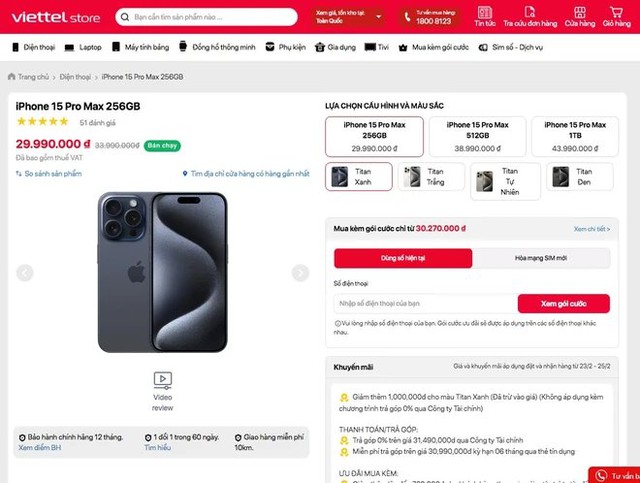Click the Cửa hàng store locator icon
640x483 pixels.
point(579,15)
